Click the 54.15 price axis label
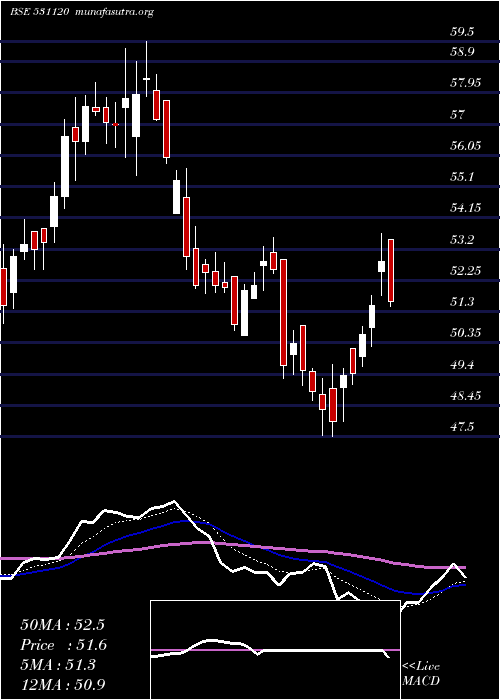This screenshot has width=500, height=700. pyautogui.click(x=465, y=208)
